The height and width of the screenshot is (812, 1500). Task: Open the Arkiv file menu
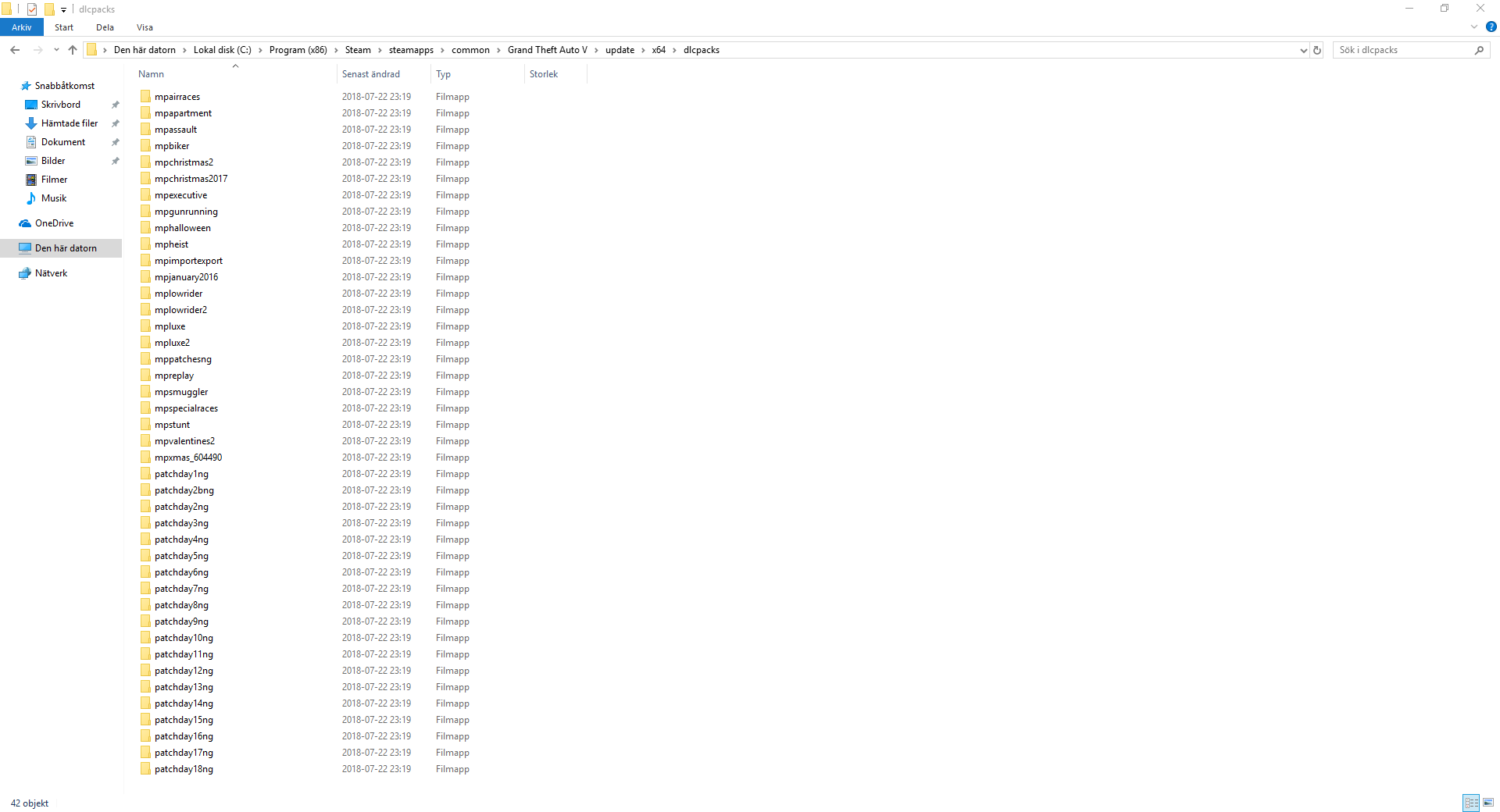22,27
